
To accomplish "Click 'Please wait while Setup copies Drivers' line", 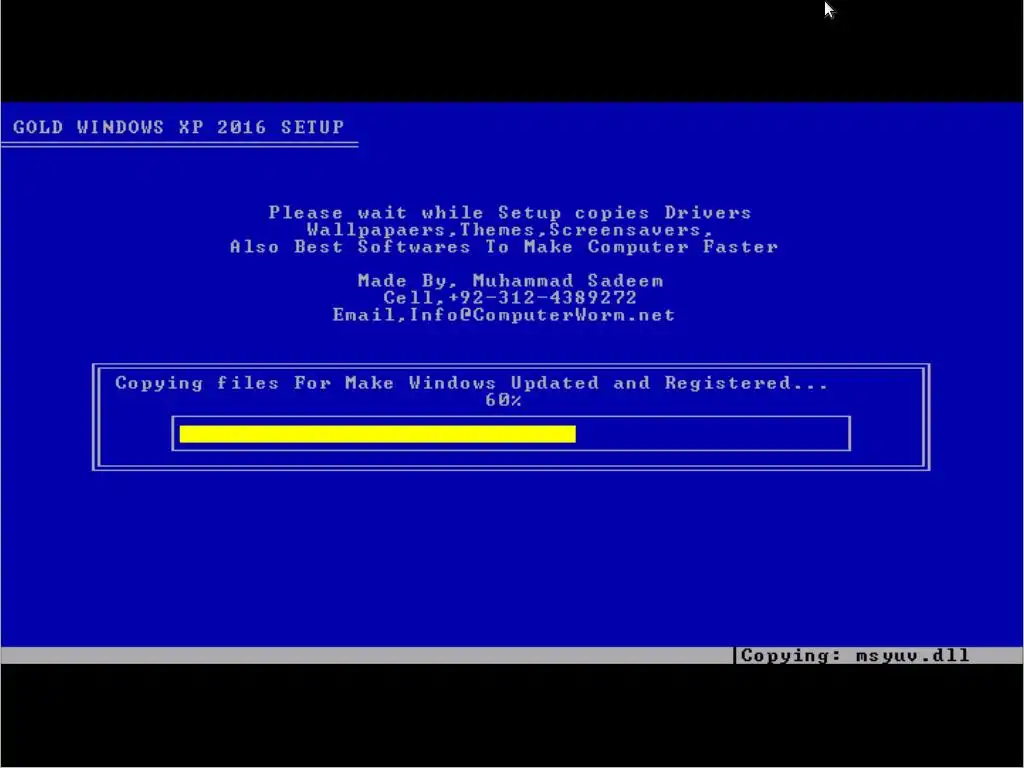I will click(x=510, y=213).
